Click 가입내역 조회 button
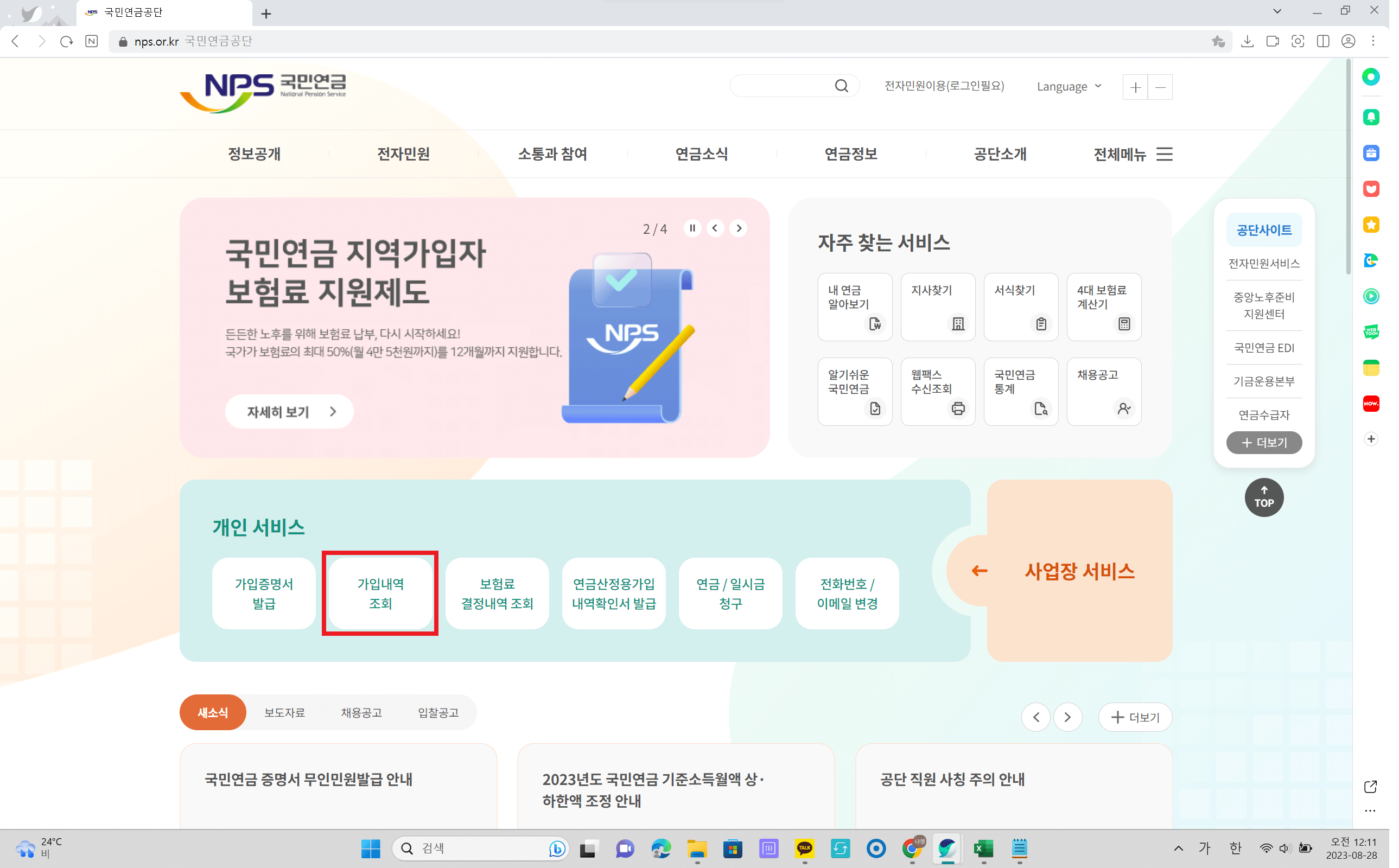The height and width of the screenshot is (868, 1399). (380, 593)
